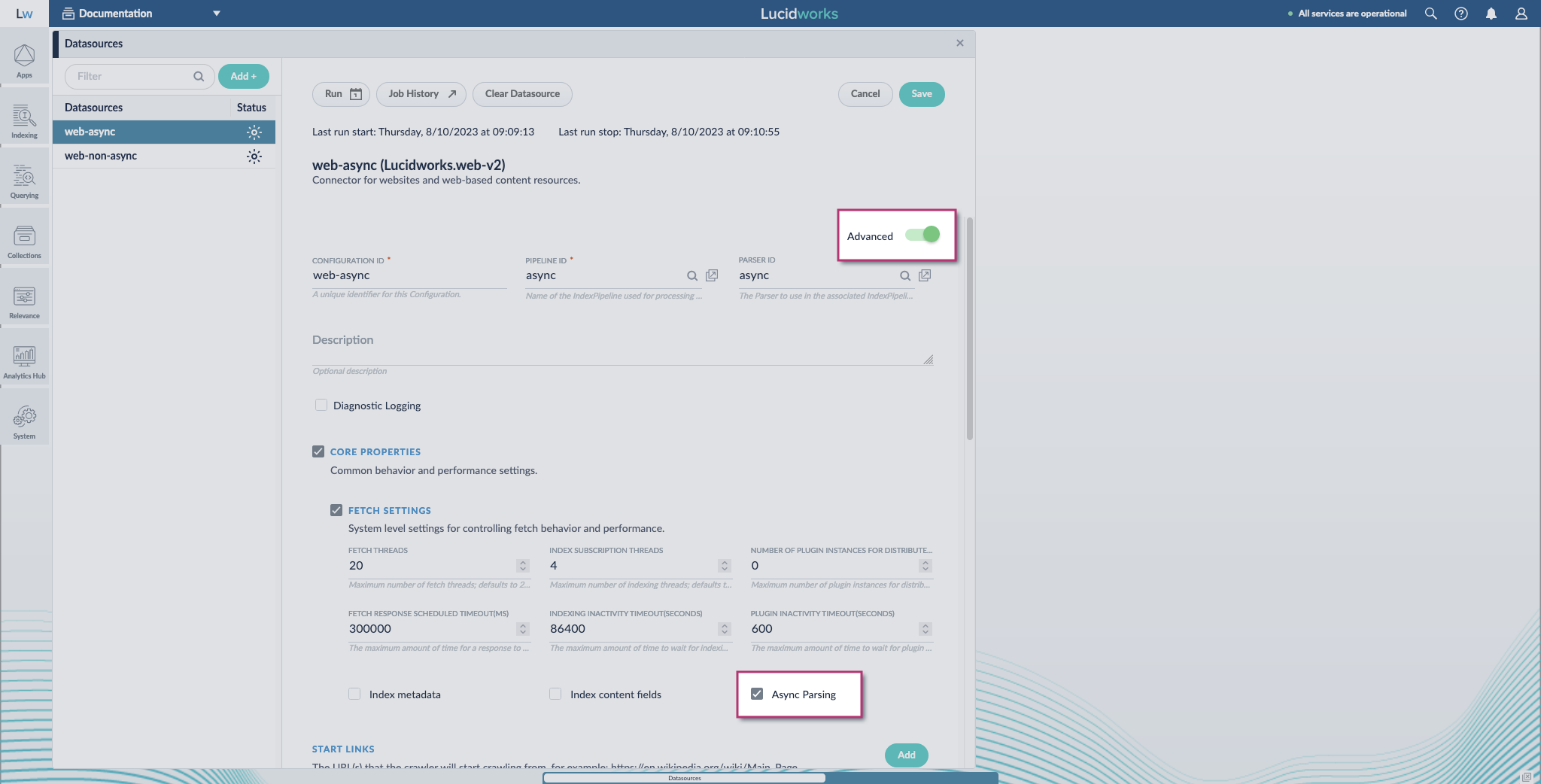This screenshot has width=1541, height=784.
Task: Close the Datasources panel
Action: click(960, 43)
